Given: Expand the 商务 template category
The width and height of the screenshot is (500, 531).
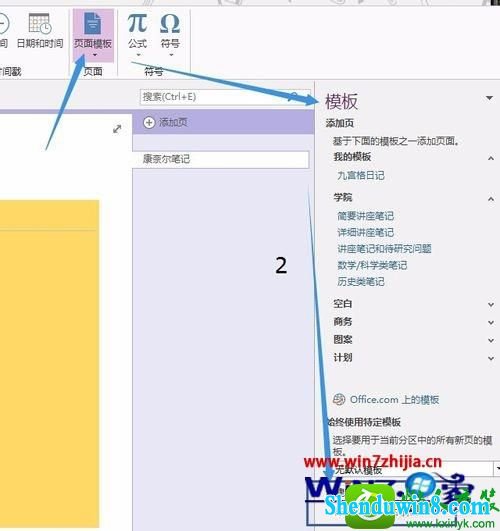Looking at the screenshot, I should [491, 322].
